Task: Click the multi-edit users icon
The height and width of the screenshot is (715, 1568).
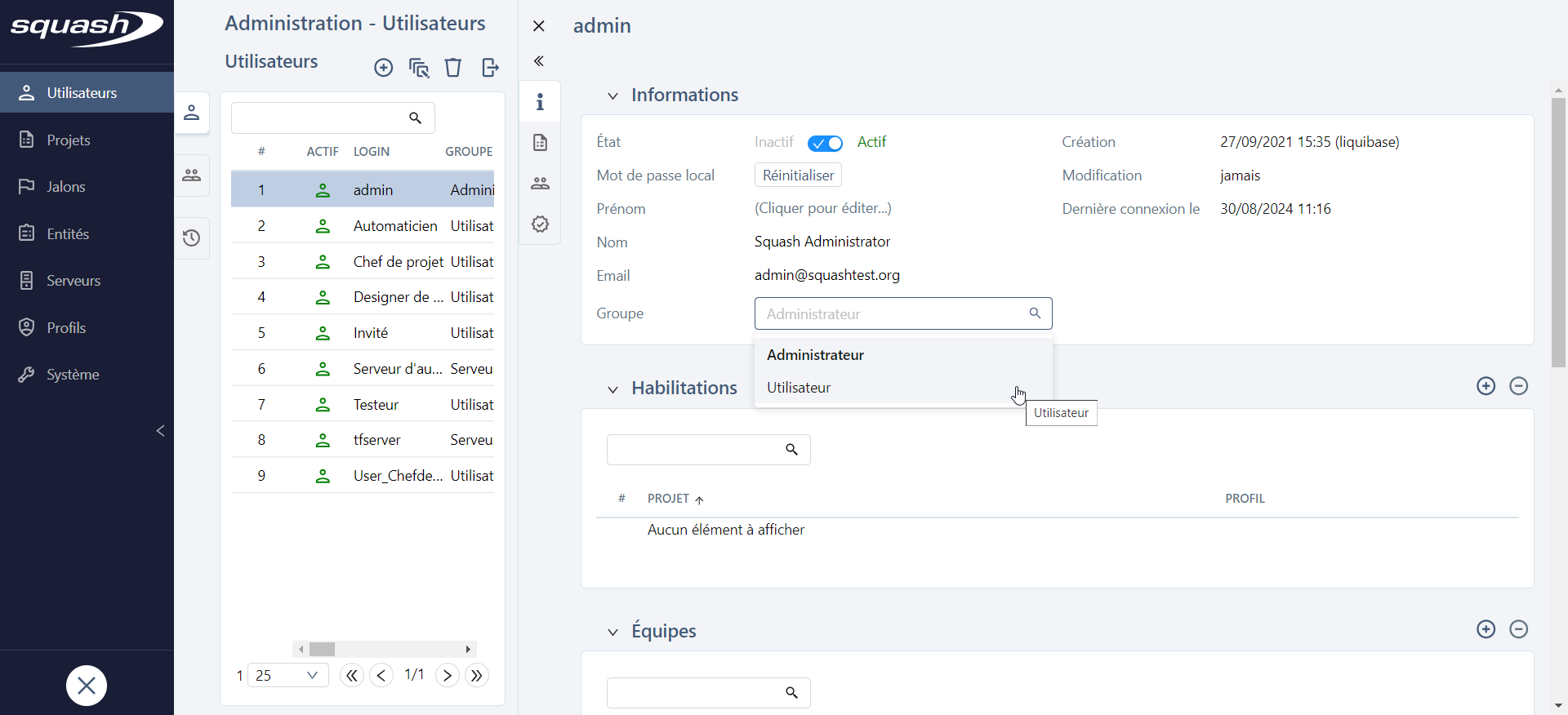Action: click(x=419, y=68)
